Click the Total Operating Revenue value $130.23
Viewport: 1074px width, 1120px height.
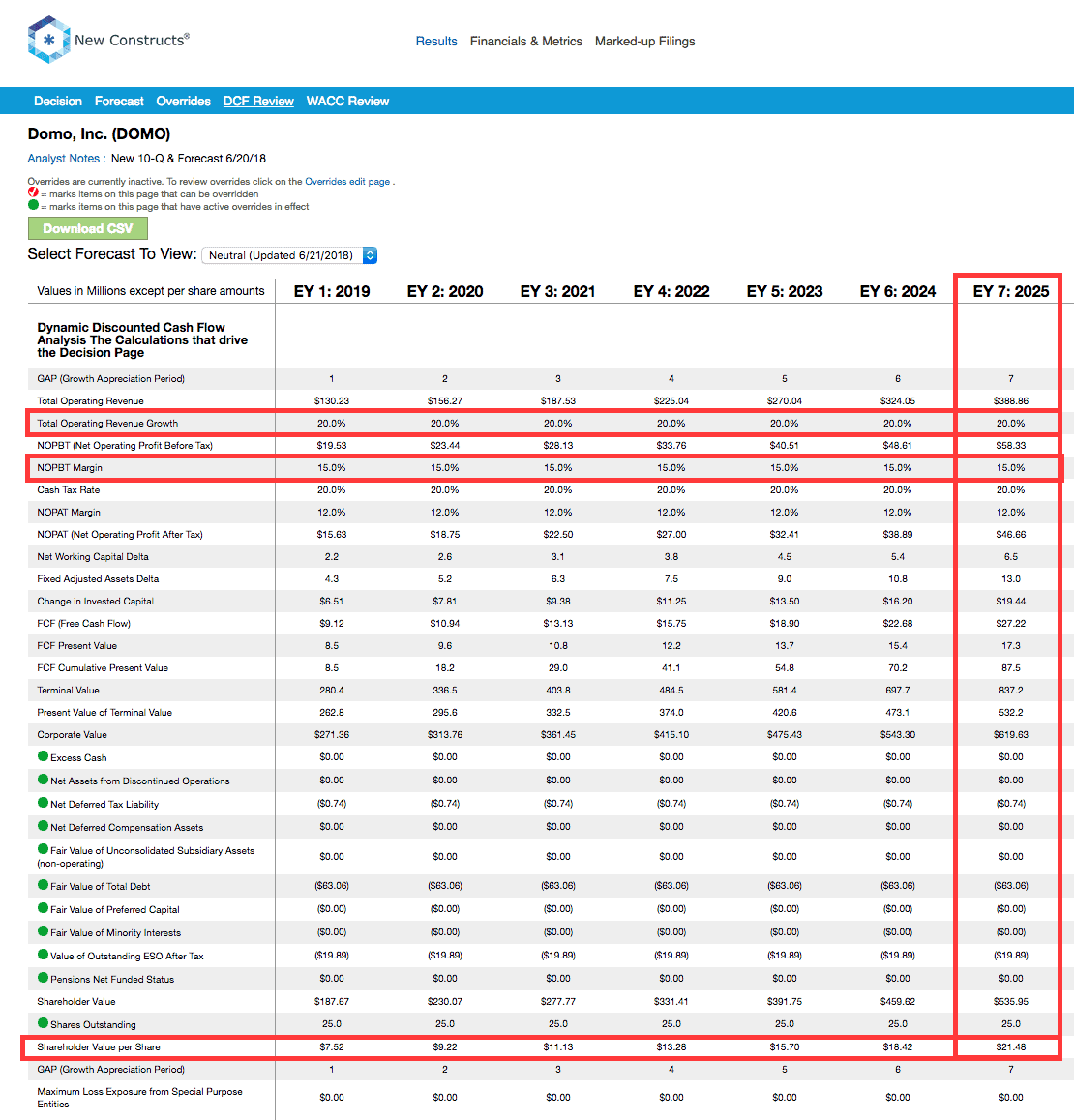coord(332,400)
